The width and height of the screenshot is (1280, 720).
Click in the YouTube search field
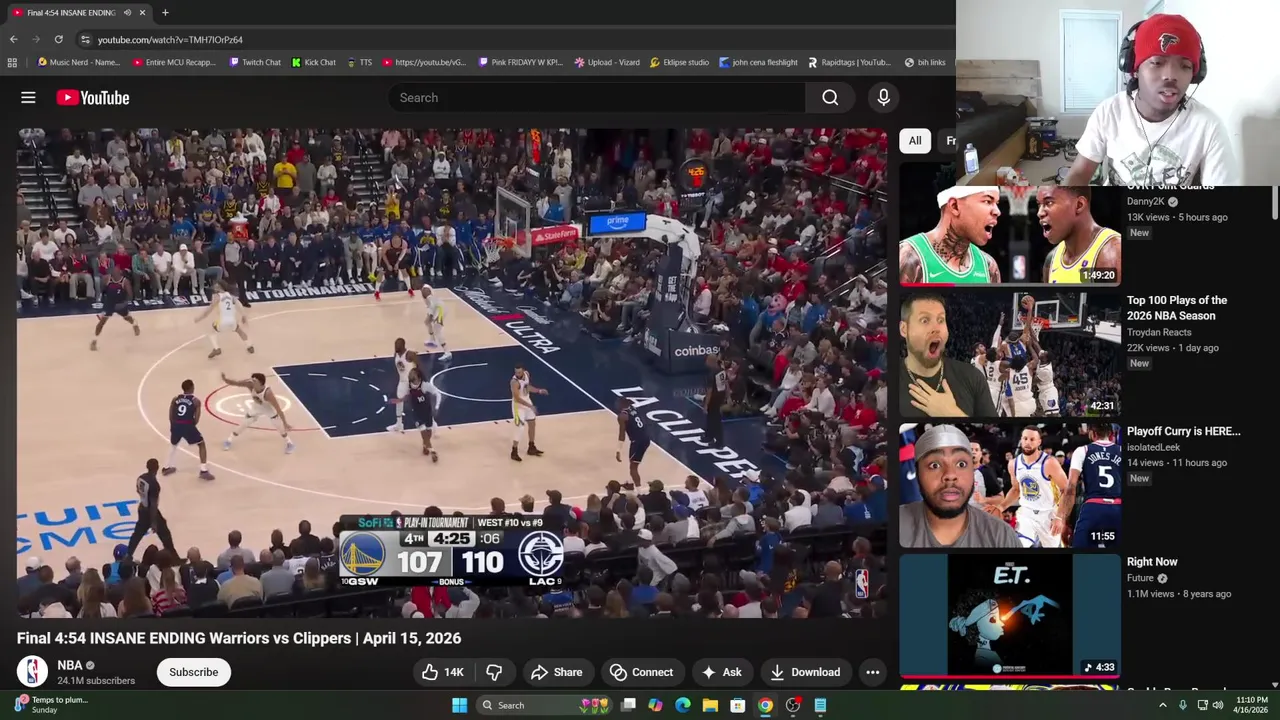(x=597, y=97)
